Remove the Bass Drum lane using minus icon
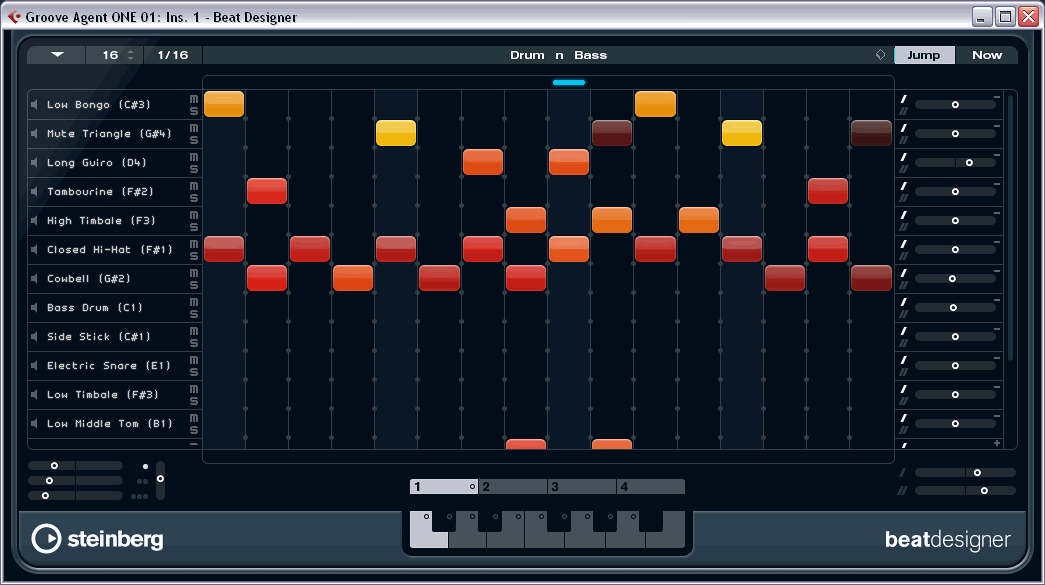1045x585 pixels. coord(997,300)
